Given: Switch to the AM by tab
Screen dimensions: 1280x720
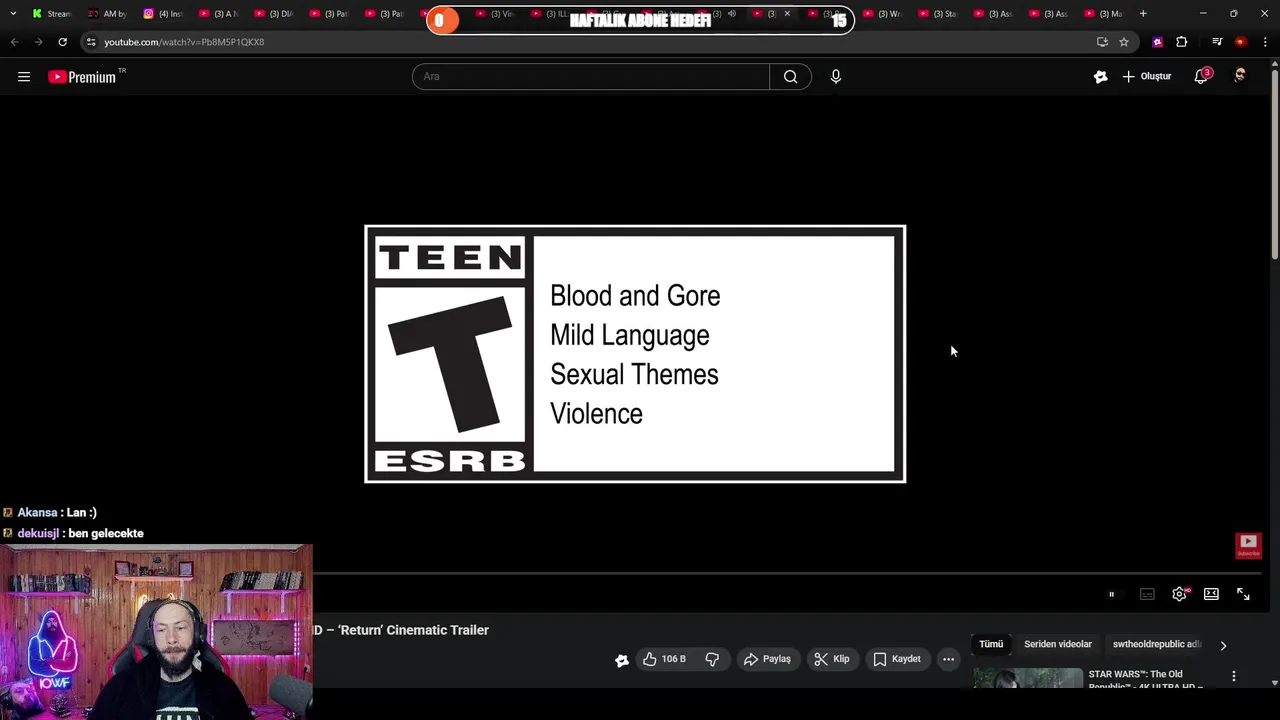Looking at the screenshot, I should pyautogui.click(x=107, y=14).
